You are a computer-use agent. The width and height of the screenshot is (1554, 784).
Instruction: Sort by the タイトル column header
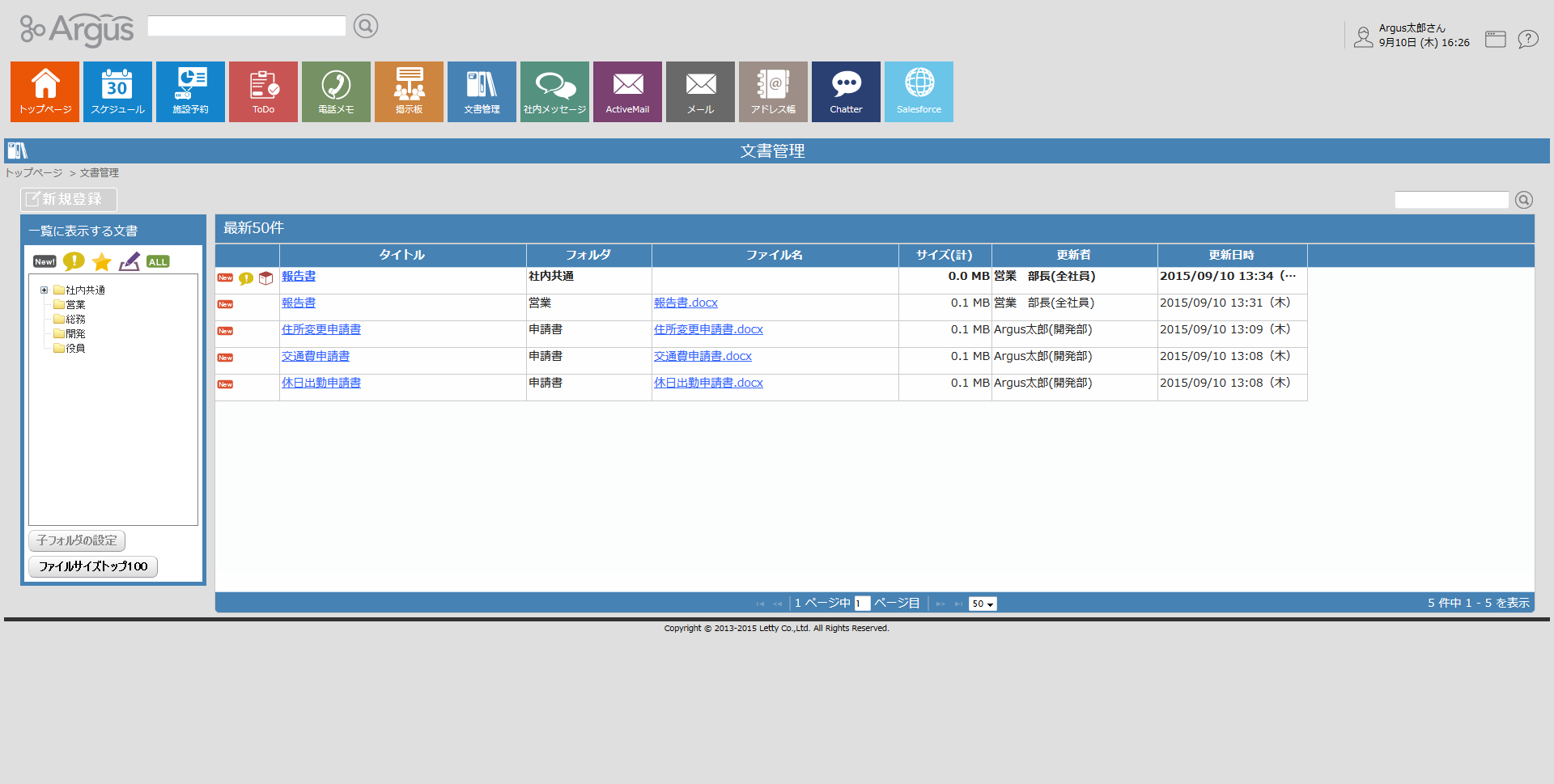[402, 255]
